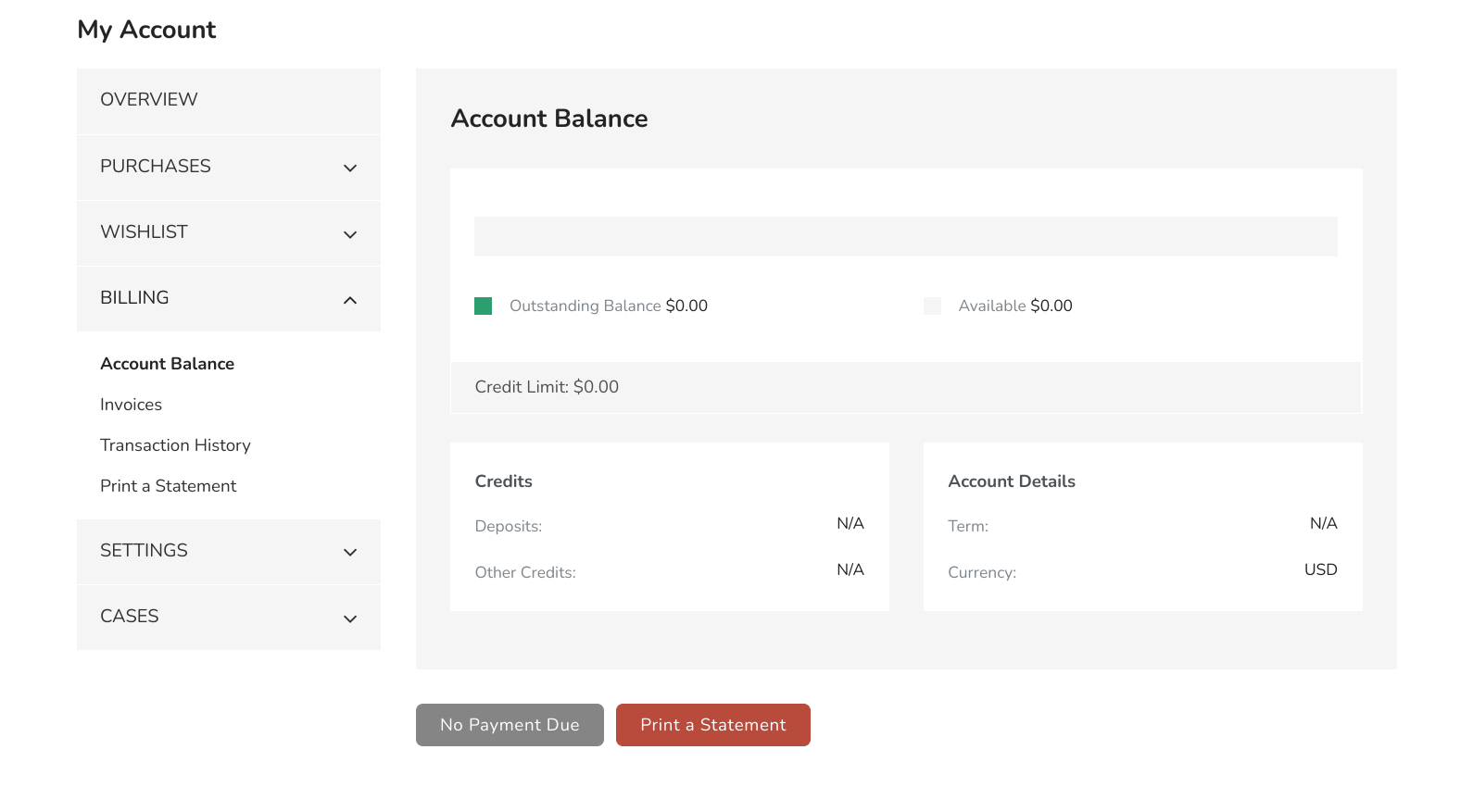Toggle the BILLING menu label
1473x812 pixels.
(x=134, y=298)
